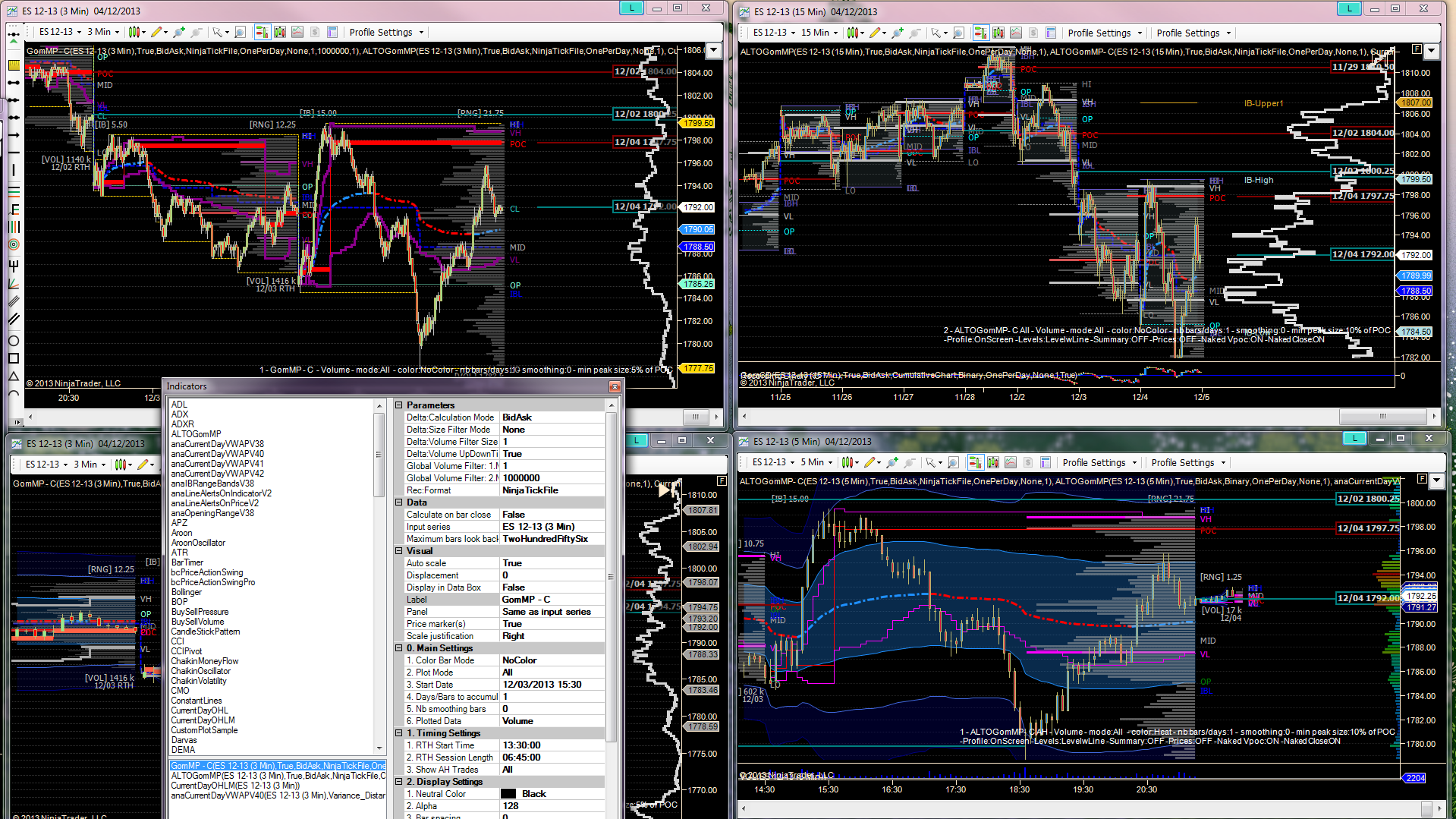Toggle F button on 15 Min chart
The height and width of the screenshot is (819, 1456).
(1417, 49)
